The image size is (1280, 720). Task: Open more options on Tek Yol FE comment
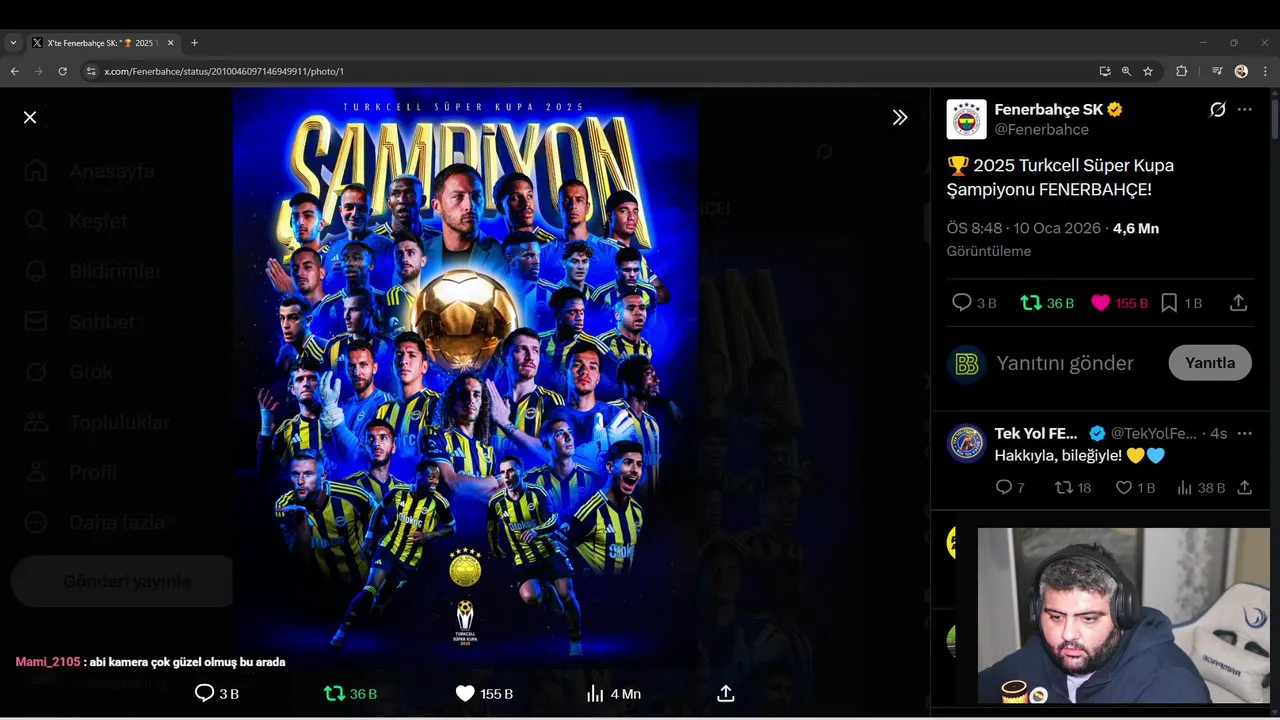[x=1245, y=433]
